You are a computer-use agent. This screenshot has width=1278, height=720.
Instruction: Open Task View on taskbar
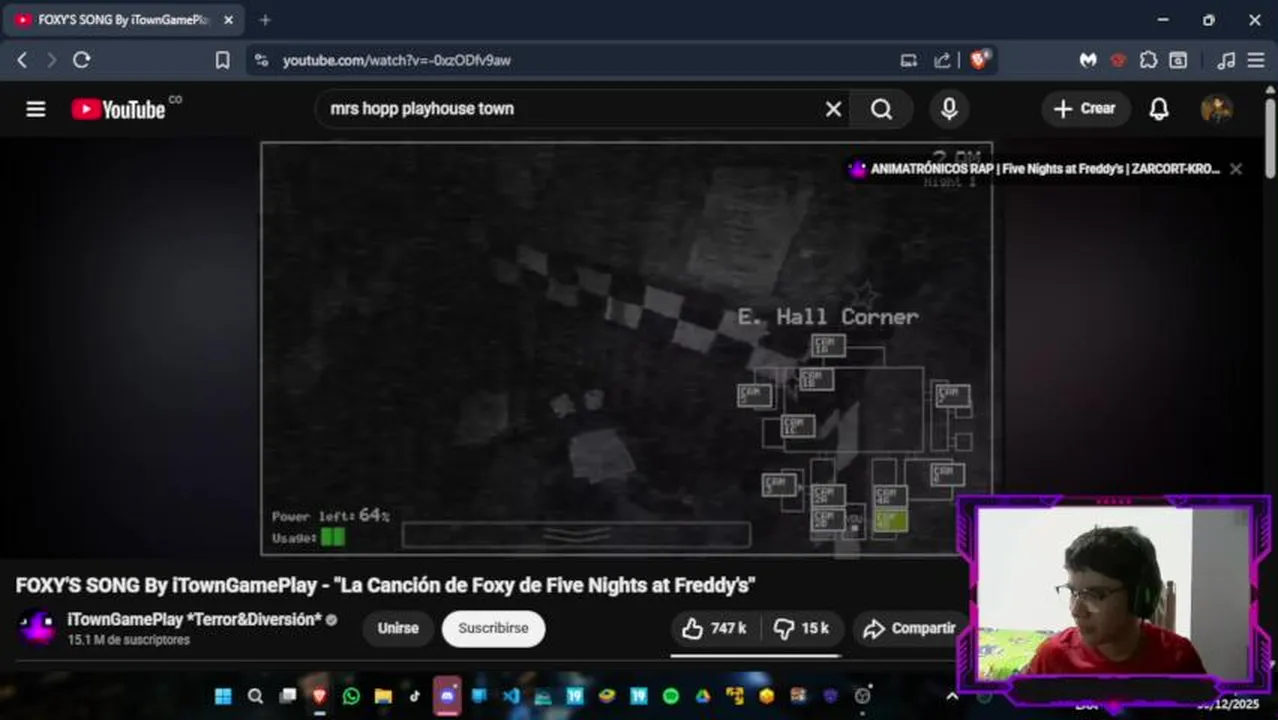pos(287,696)
